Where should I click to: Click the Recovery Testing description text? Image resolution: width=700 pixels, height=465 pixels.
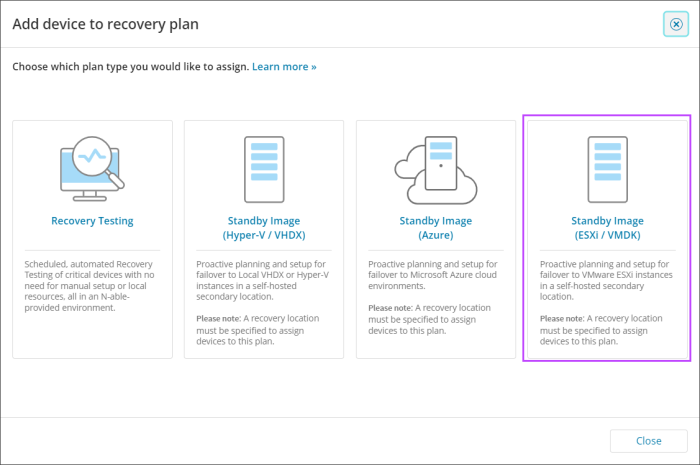[92, 286]
